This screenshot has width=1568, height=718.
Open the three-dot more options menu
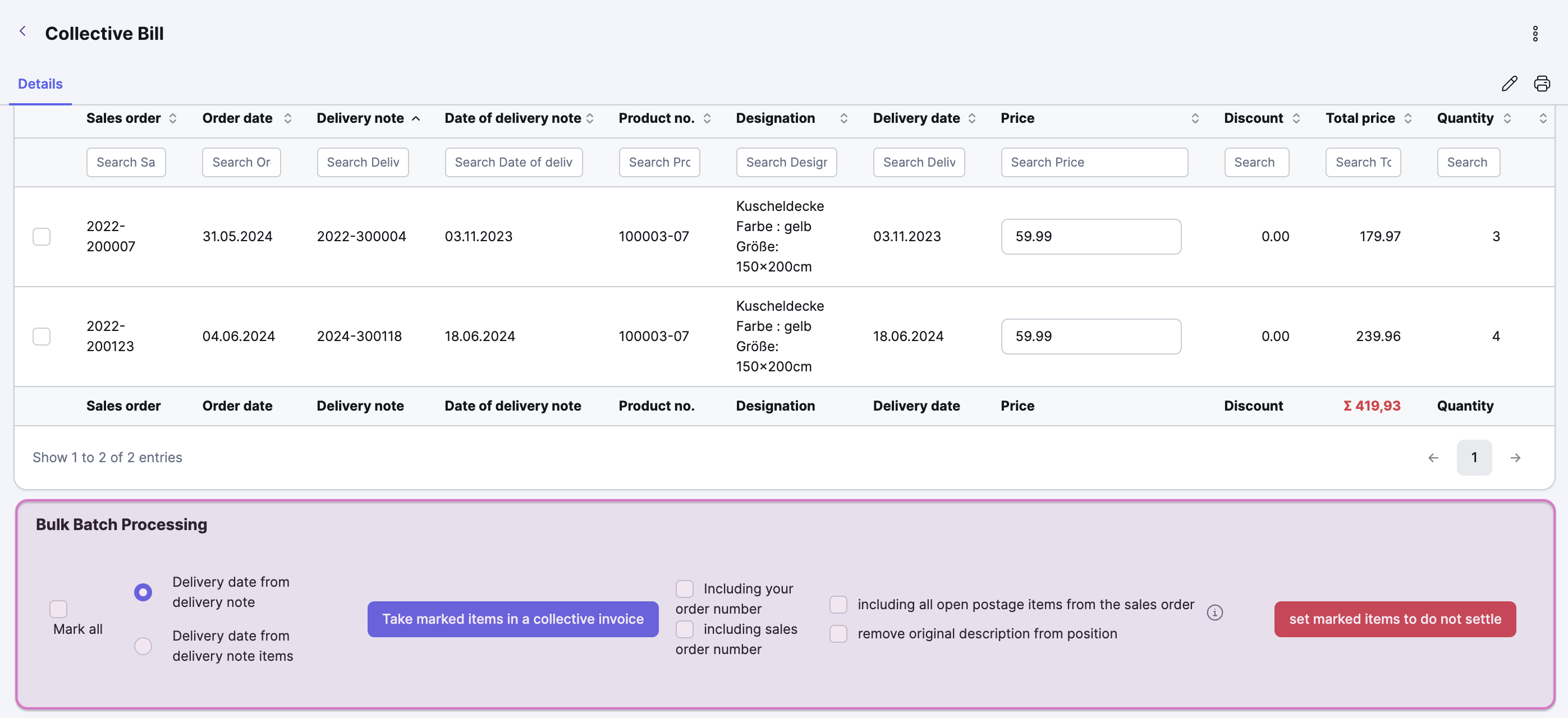tap(1534, 34)
